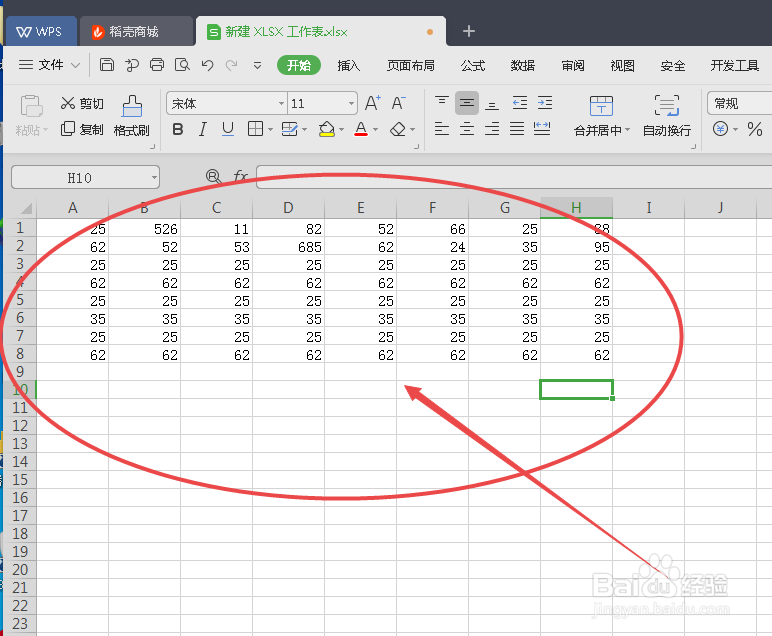
Task: Click the WPS home tab
Action: 41,32
